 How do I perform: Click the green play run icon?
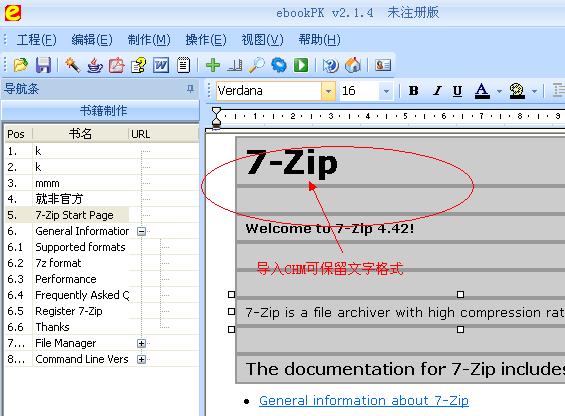(301, 65)
